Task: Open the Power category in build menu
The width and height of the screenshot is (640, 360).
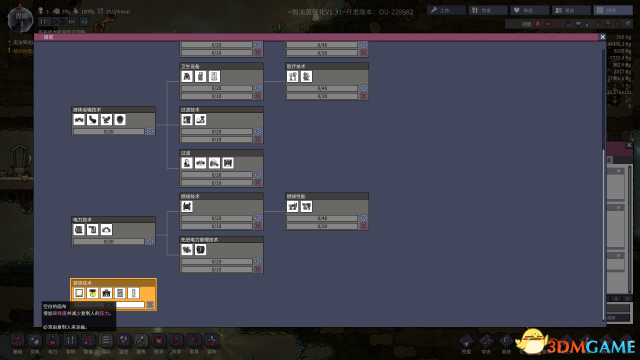Action: tap(53, 341)
